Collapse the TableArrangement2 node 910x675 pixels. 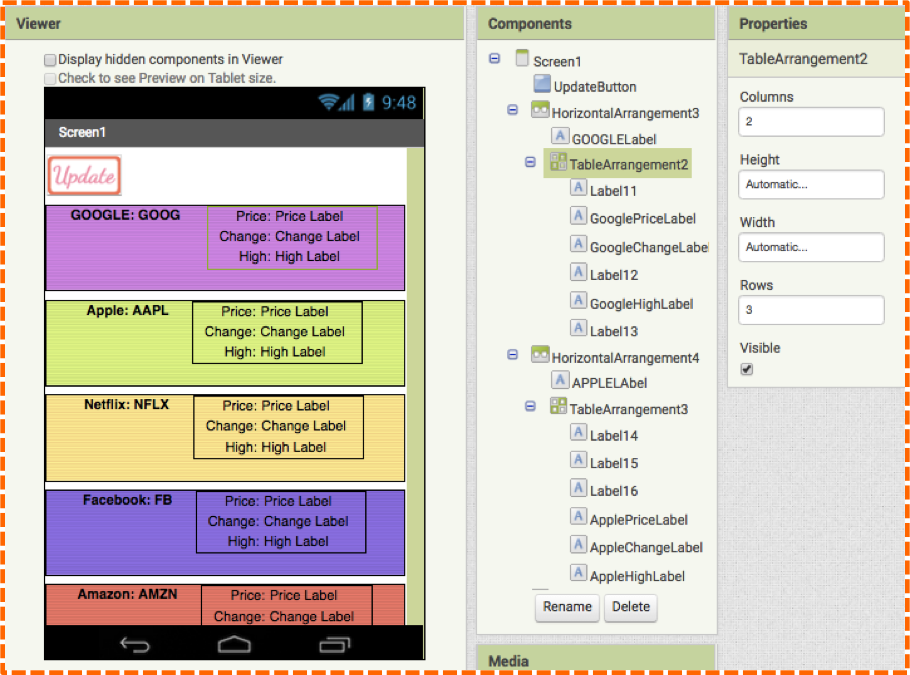[x=530, y=162]
